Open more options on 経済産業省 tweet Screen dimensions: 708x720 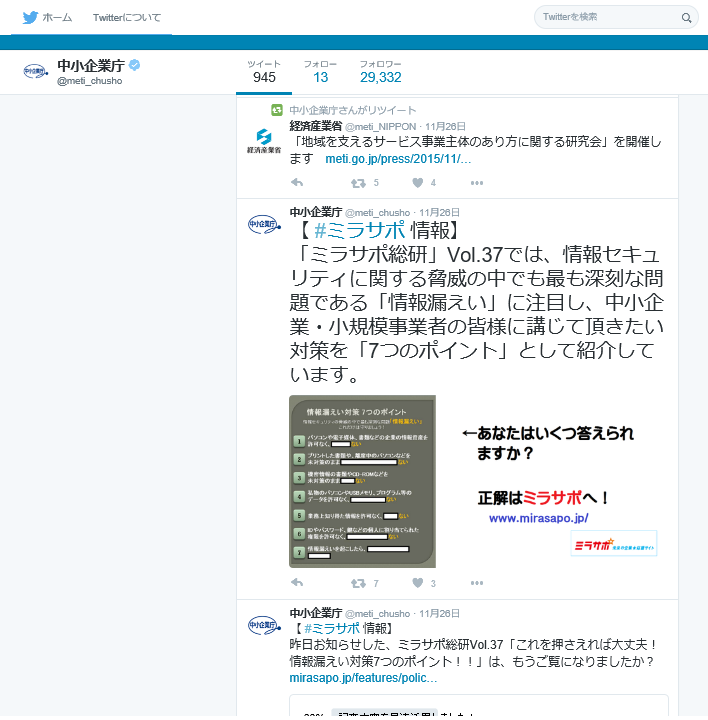click(477, 183)
